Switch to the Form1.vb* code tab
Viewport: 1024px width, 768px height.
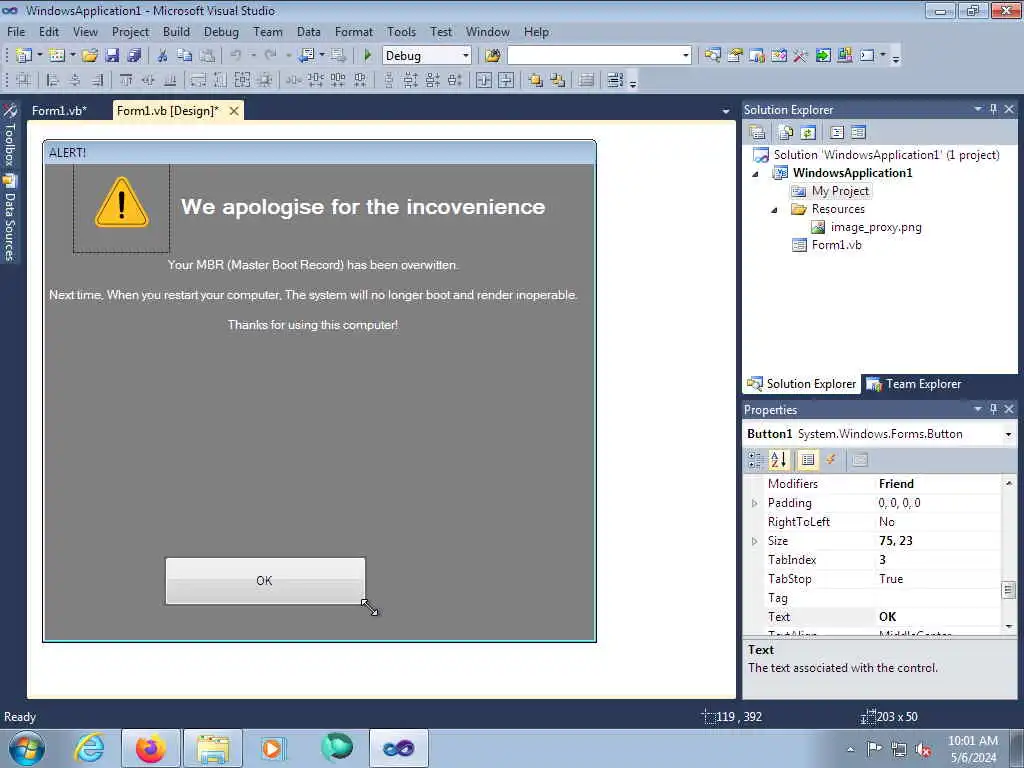(x=59, y=110)
